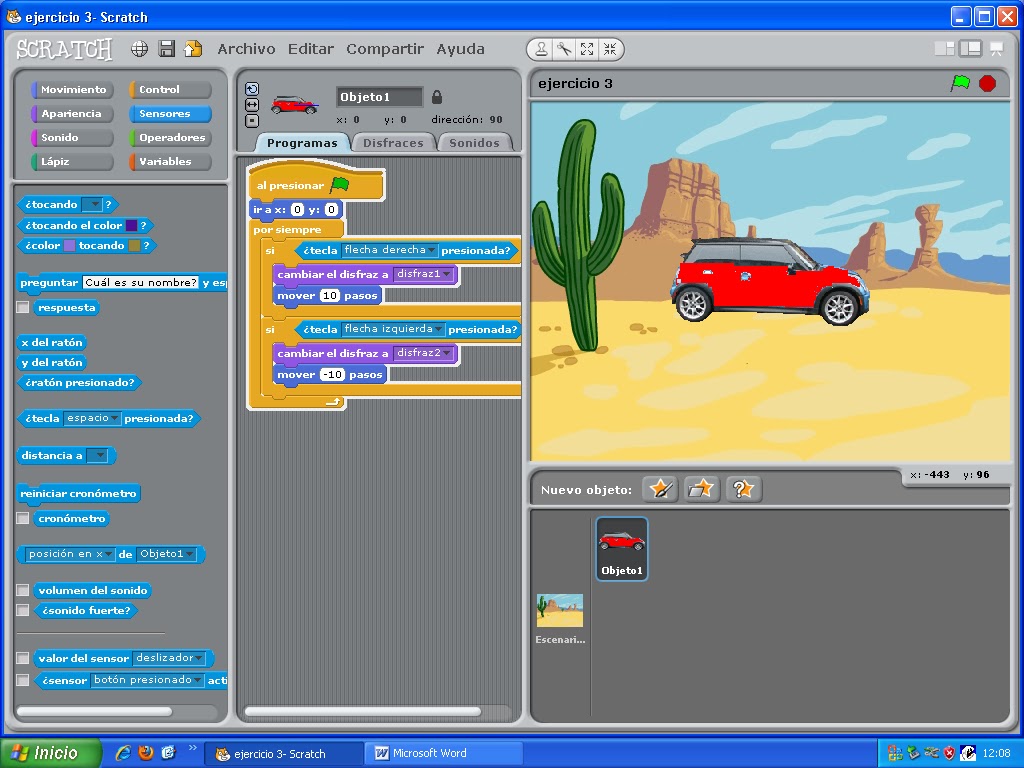The height and width of the screenshot is (768, 1024).
Task: Select the Movimiento block category
Action: click(x=72, y=89)
